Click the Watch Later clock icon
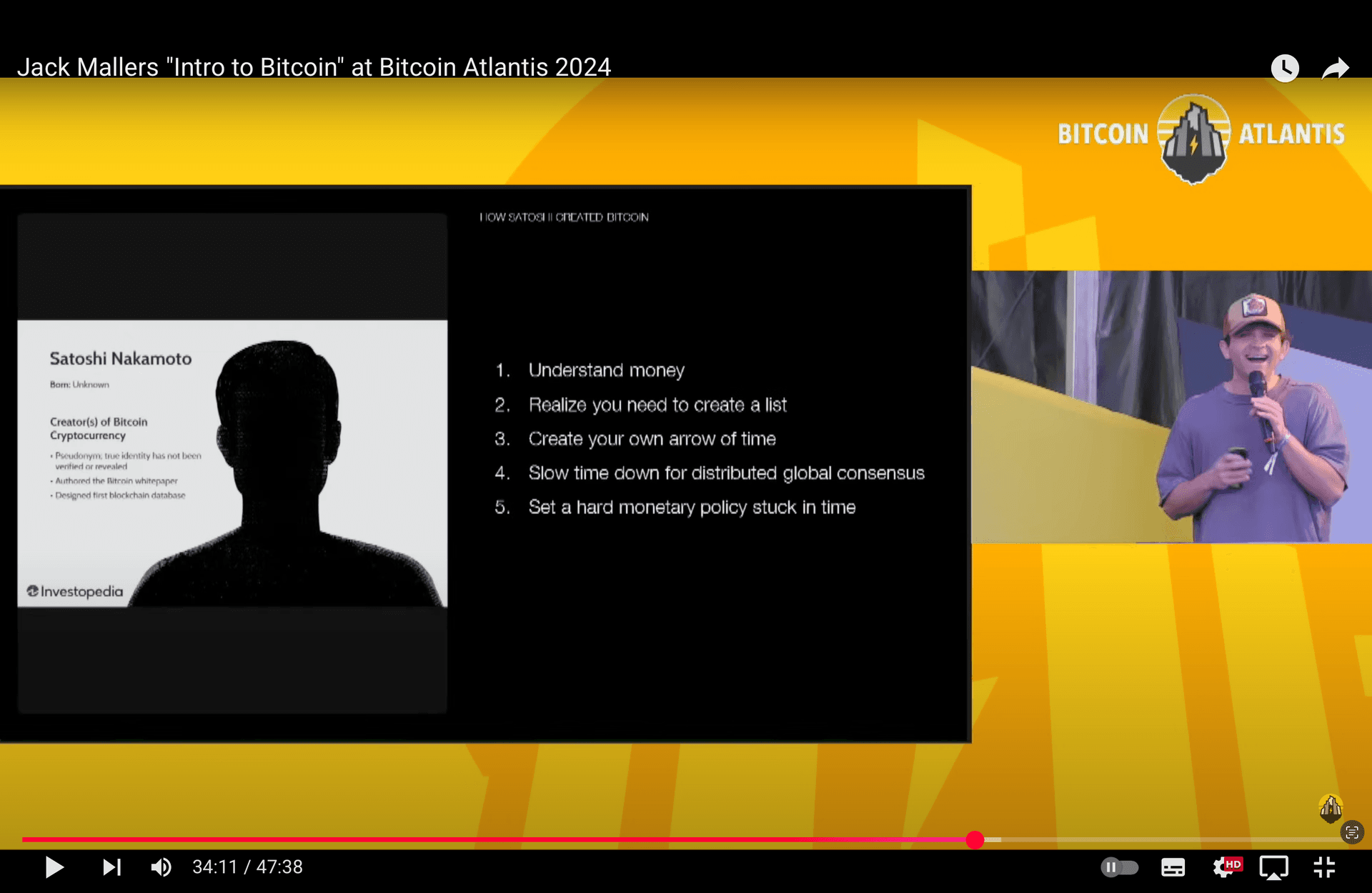This screenshot has height=893, width=1372. coord(1284,69)
